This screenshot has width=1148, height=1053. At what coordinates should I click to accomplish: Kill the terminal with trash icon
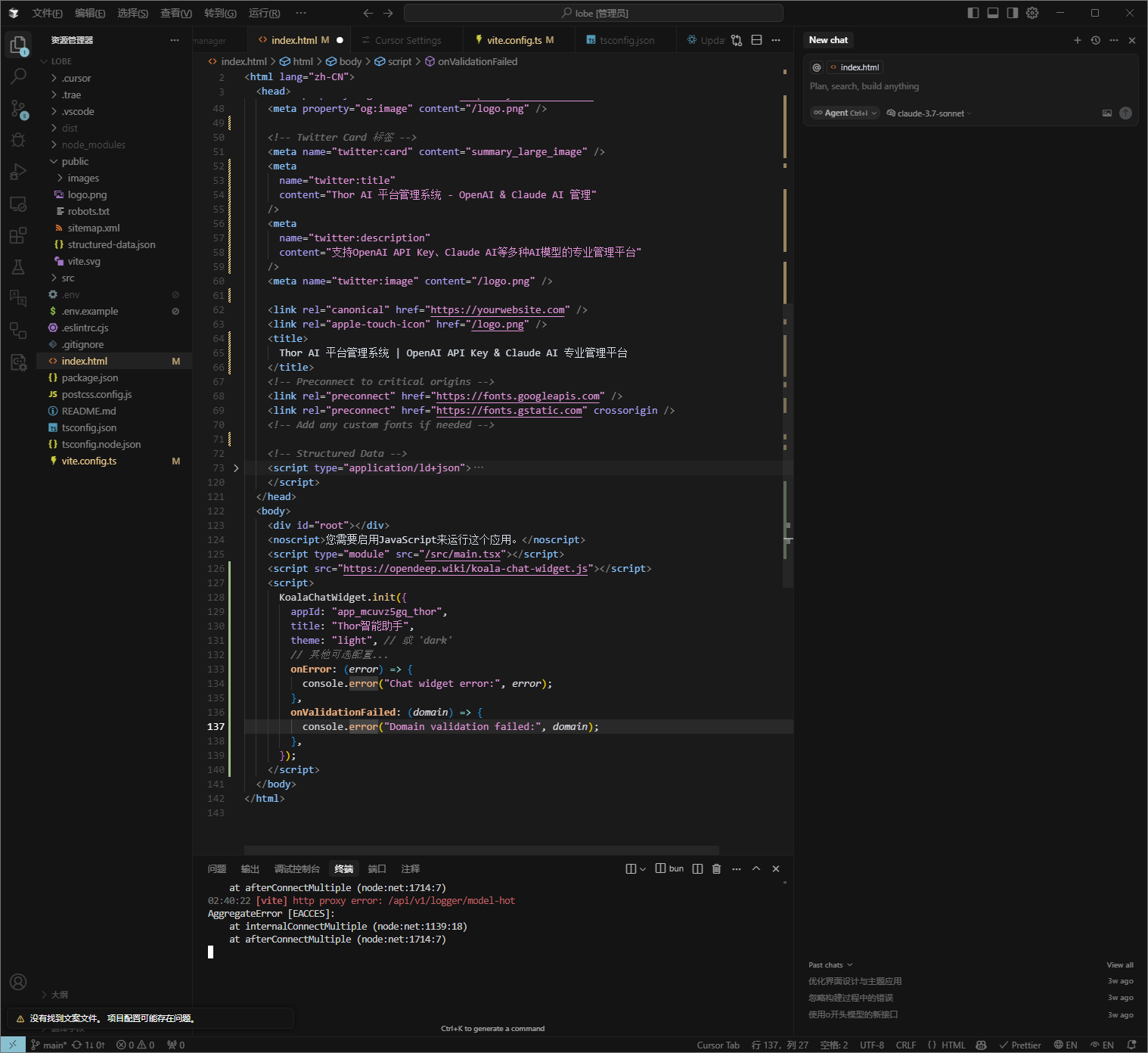click(716, 868)
